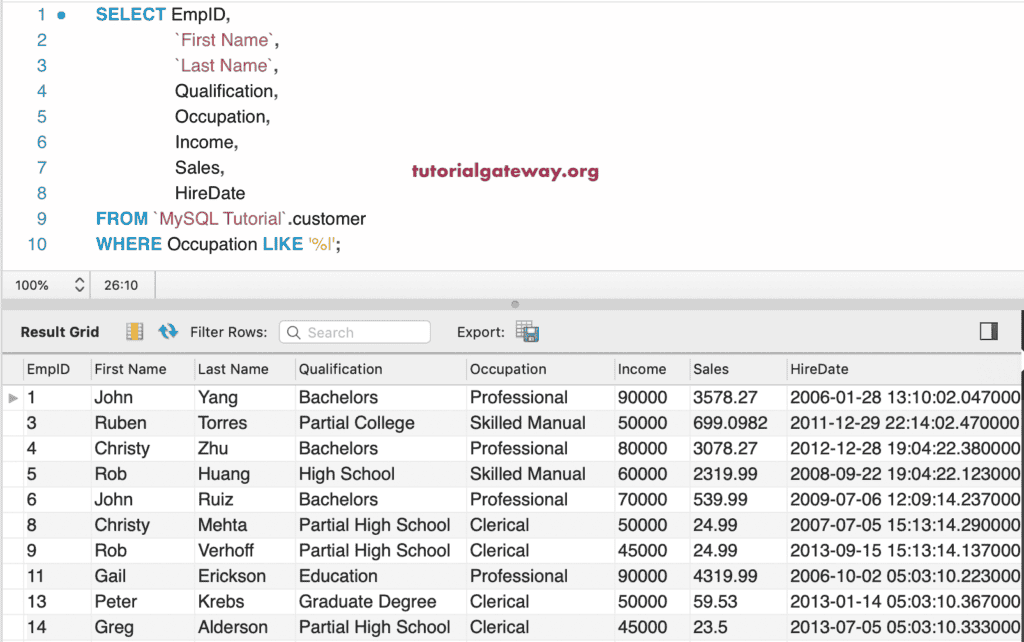Click line number 10 in the editor gutter
The width and height of the screenshot is (1024, 642).
click(x=37, y=244)
